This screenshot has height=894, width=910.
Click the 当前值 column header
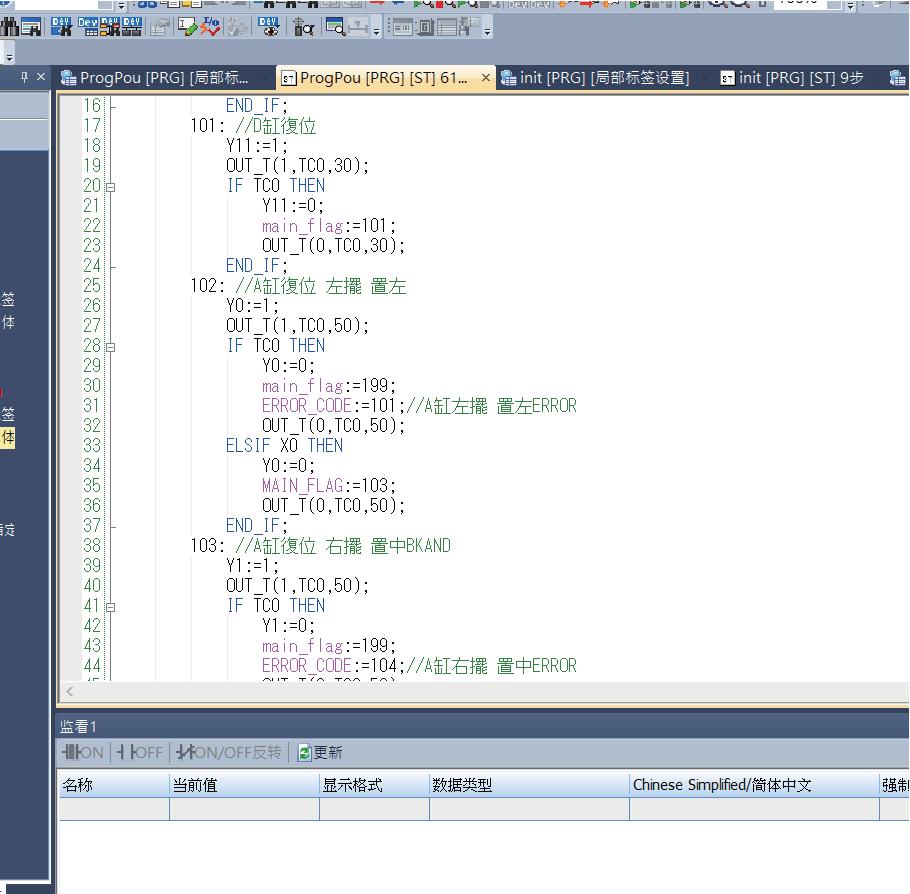pos(244,785)
